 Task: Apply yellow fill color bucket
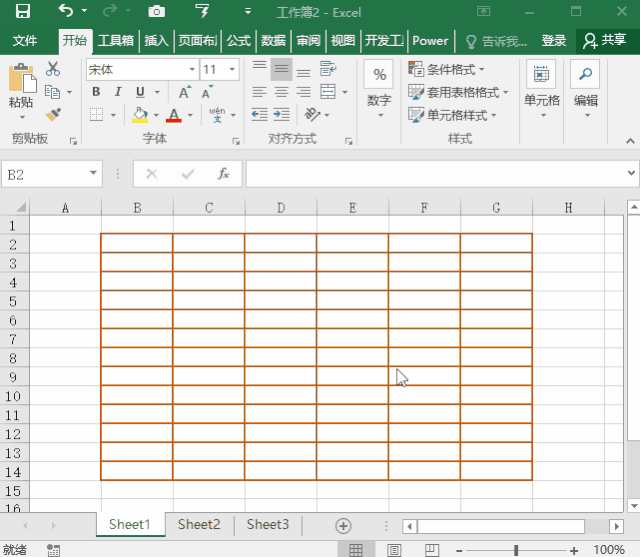[140, 115]
